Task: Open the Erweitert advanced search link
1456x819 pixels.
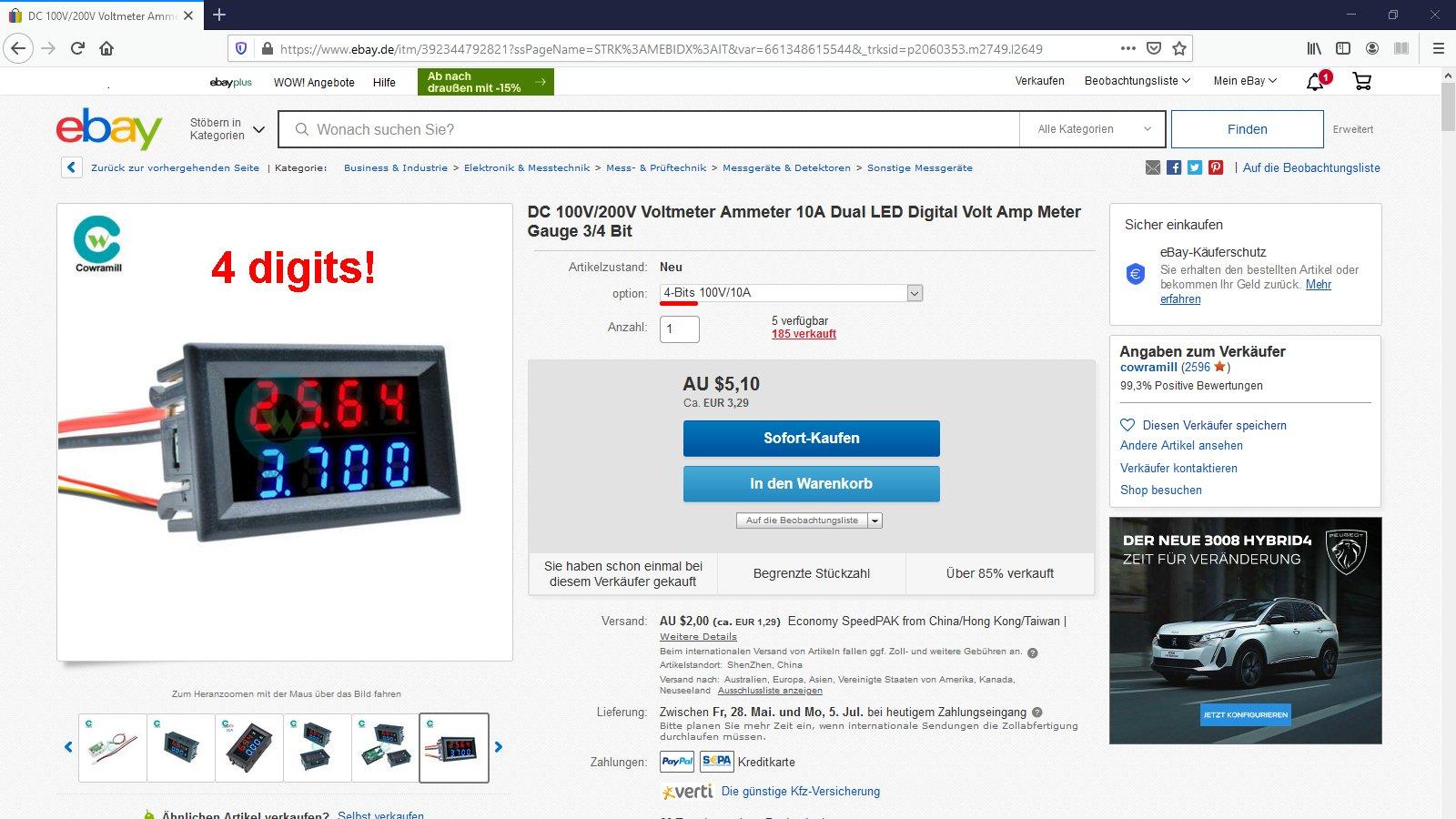Action: pyautogui.click(x=1352, y=129)
